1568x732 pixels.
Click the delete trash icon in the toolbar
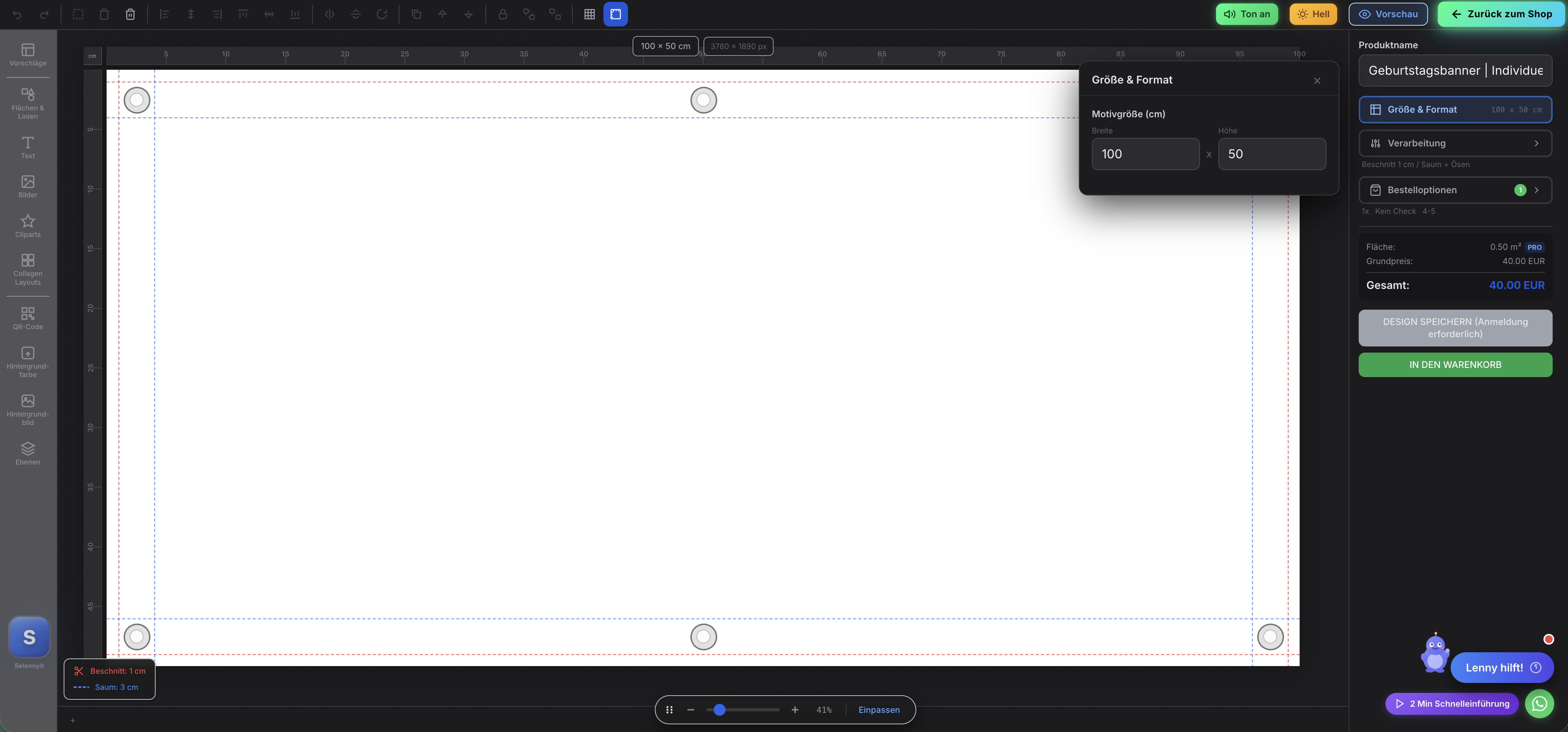point(130,13)
